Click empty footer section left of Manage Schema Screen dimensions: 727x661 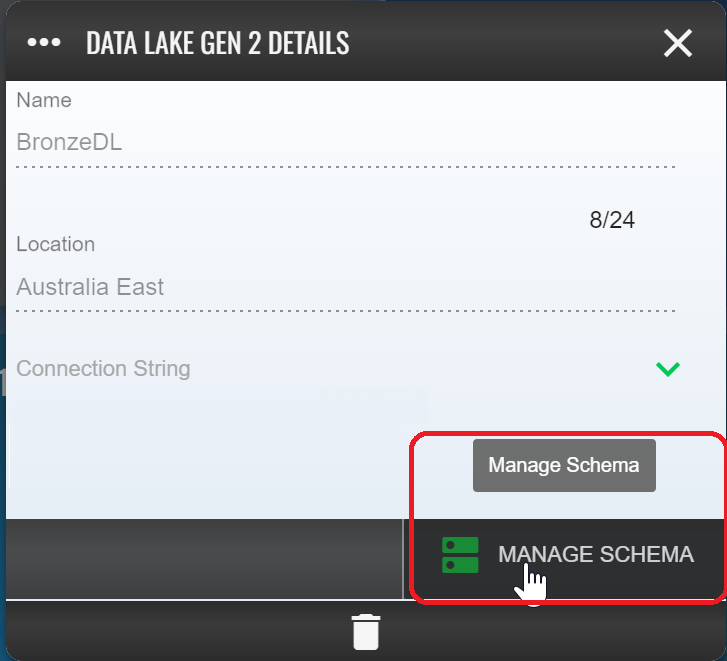click(204, 559)
